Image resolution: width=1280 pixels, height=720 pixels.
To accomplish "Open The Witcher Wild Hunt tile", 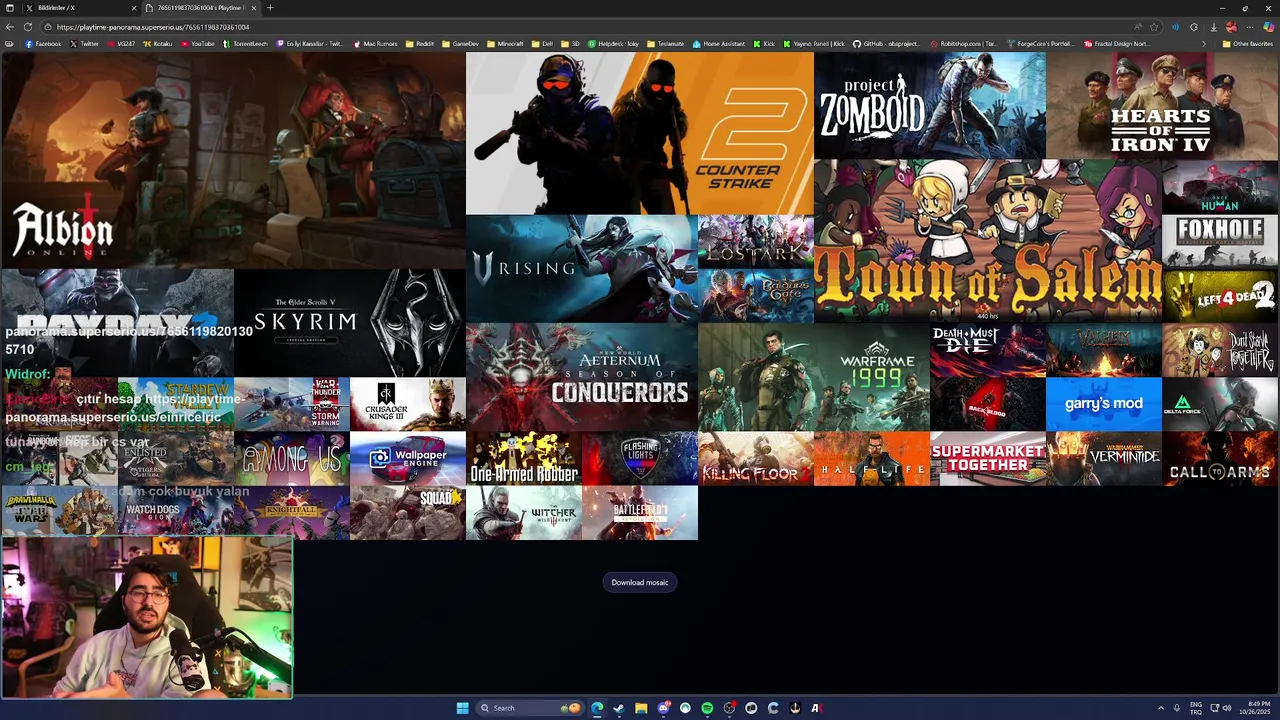I will click(x=523, y=512).
